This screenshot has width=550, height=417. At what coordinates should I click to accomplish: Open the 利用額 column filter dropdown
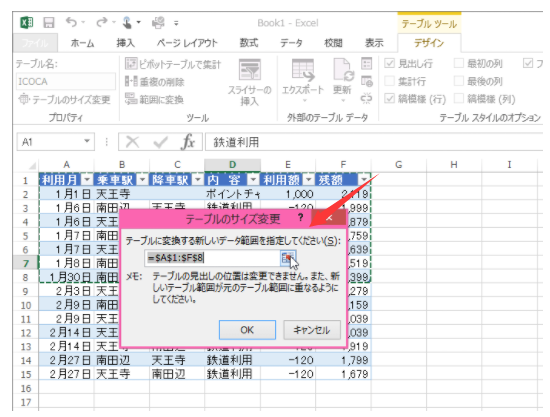click(x=308, y=180)
